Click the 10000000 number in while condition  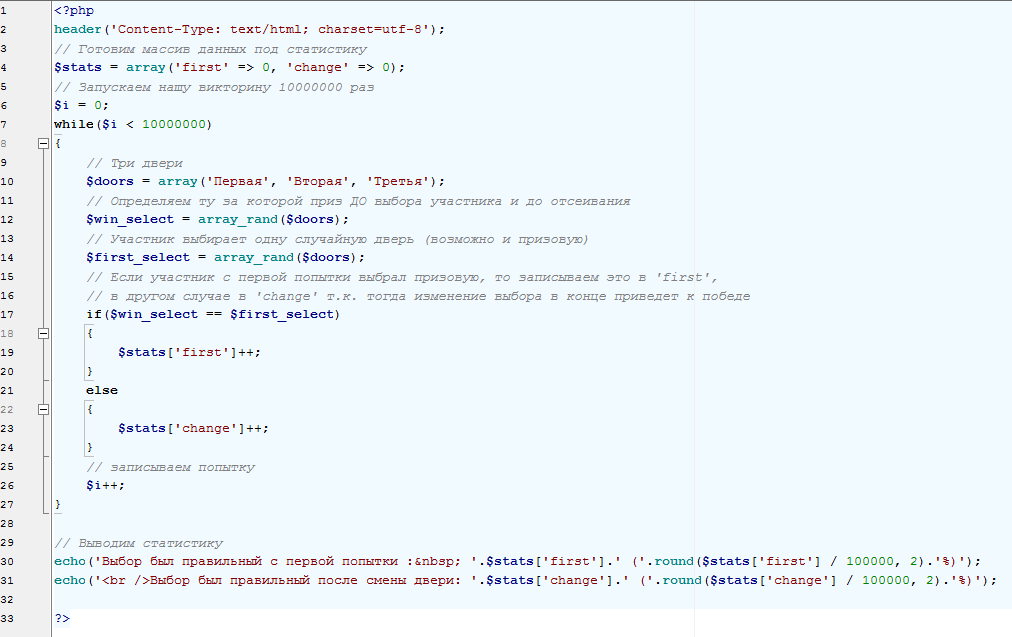point(174,124)
